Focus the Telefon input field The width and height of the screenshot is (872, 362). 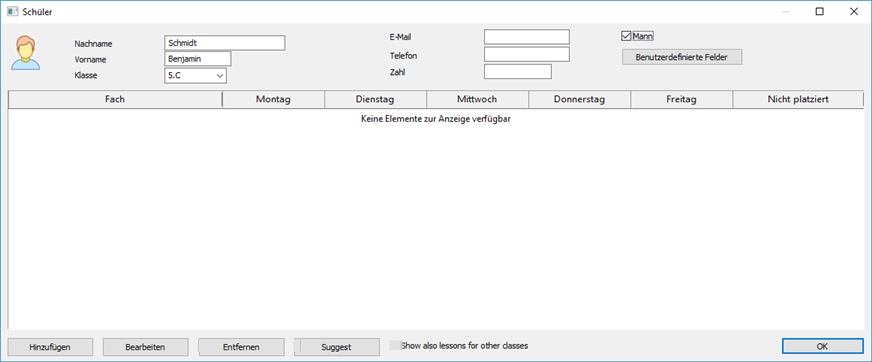click(x=527, y=54)
